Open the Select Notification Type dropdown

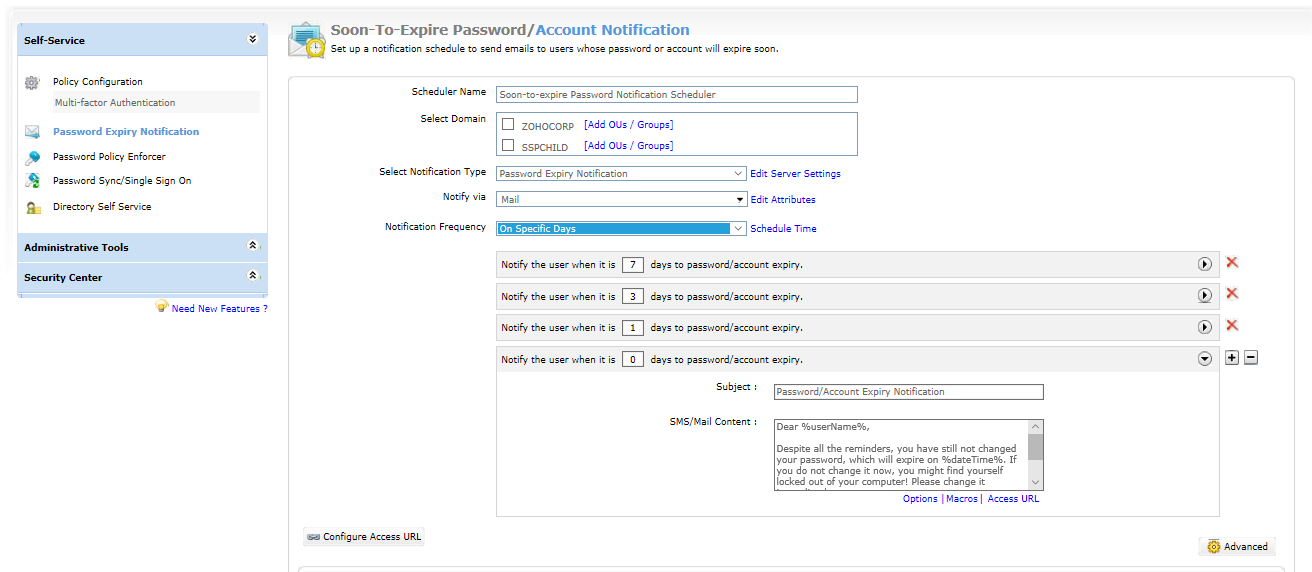(x=621, y=174)
